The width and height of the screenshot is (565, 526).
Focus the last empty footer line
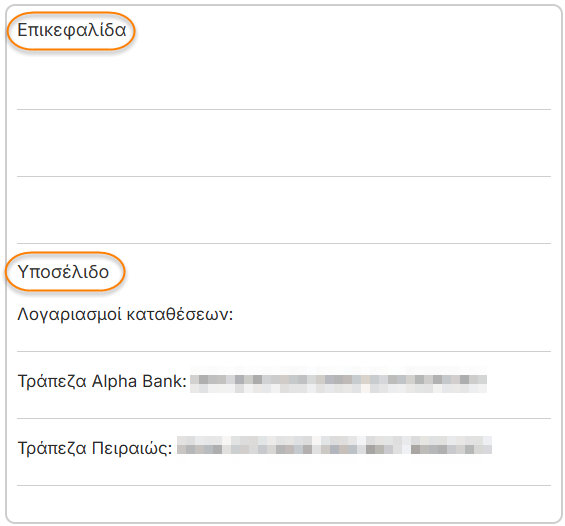[x=284, y=503]
